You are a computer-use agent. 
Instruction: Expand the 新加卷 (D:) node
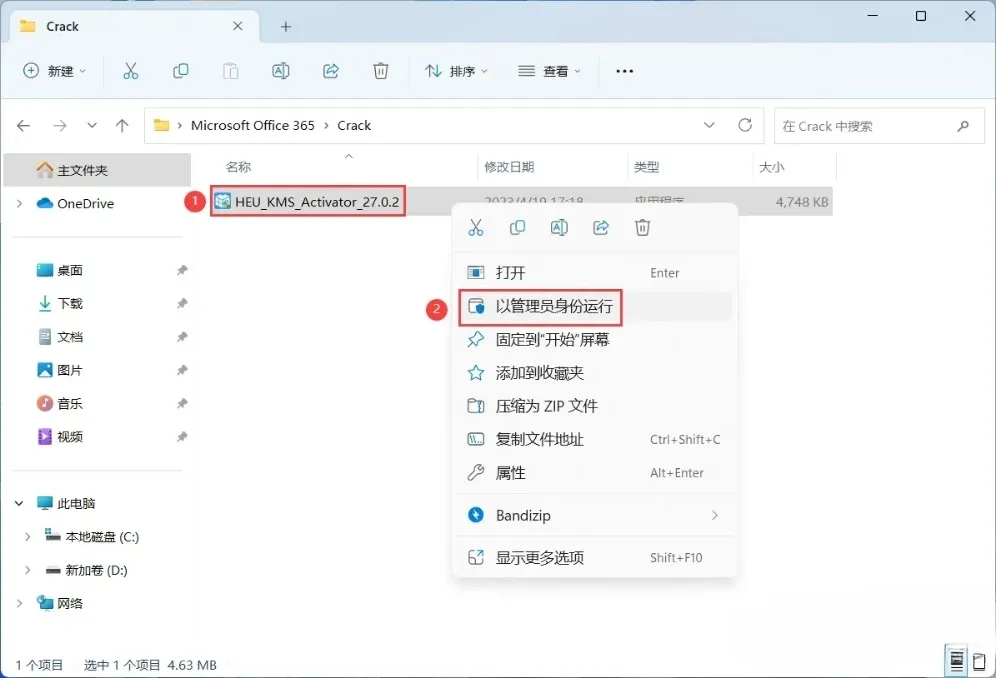pyautogui.click(x=27, y=570)
